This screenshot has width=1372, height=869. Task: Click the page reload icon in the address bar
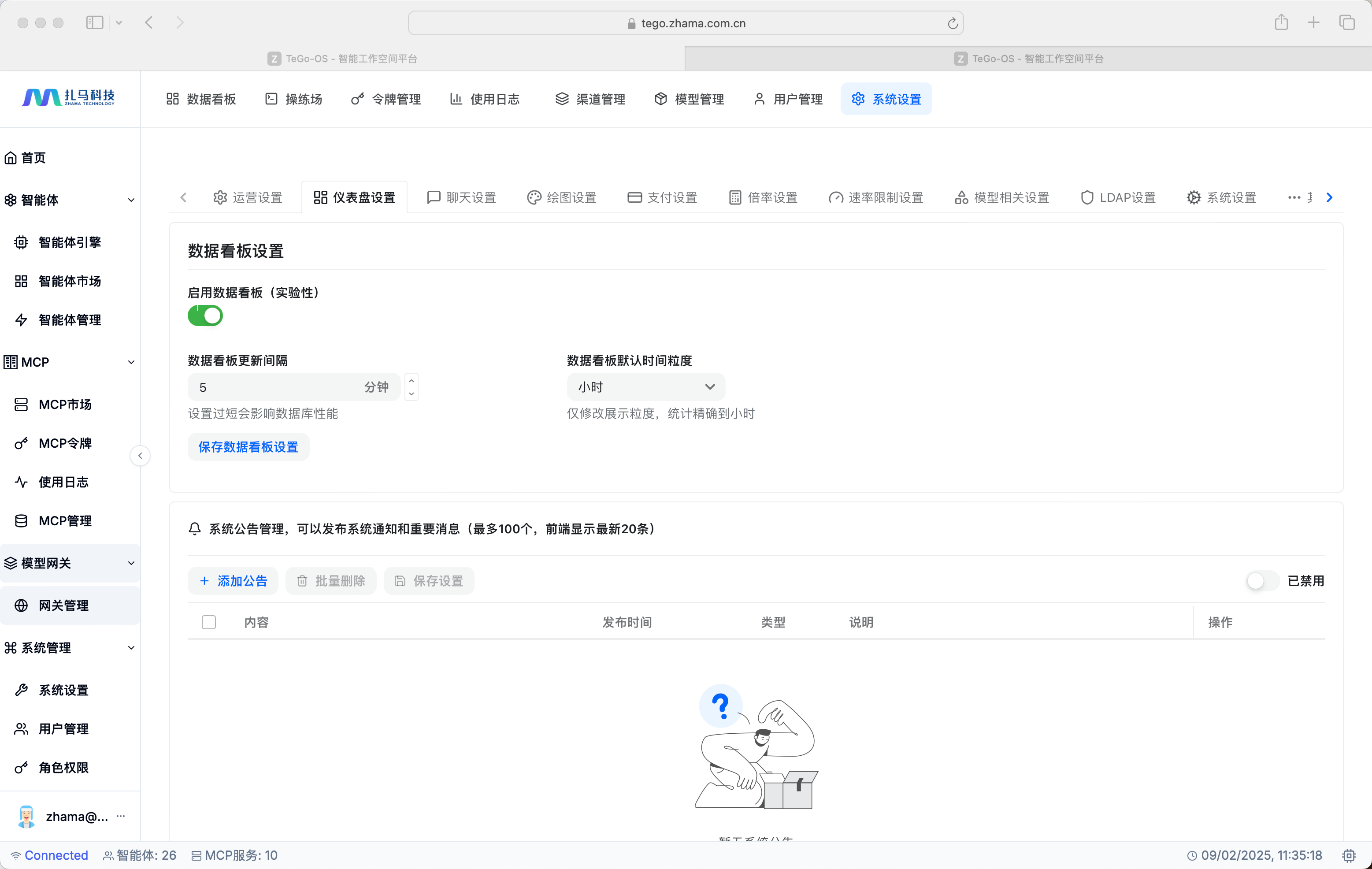click(952, 23)
